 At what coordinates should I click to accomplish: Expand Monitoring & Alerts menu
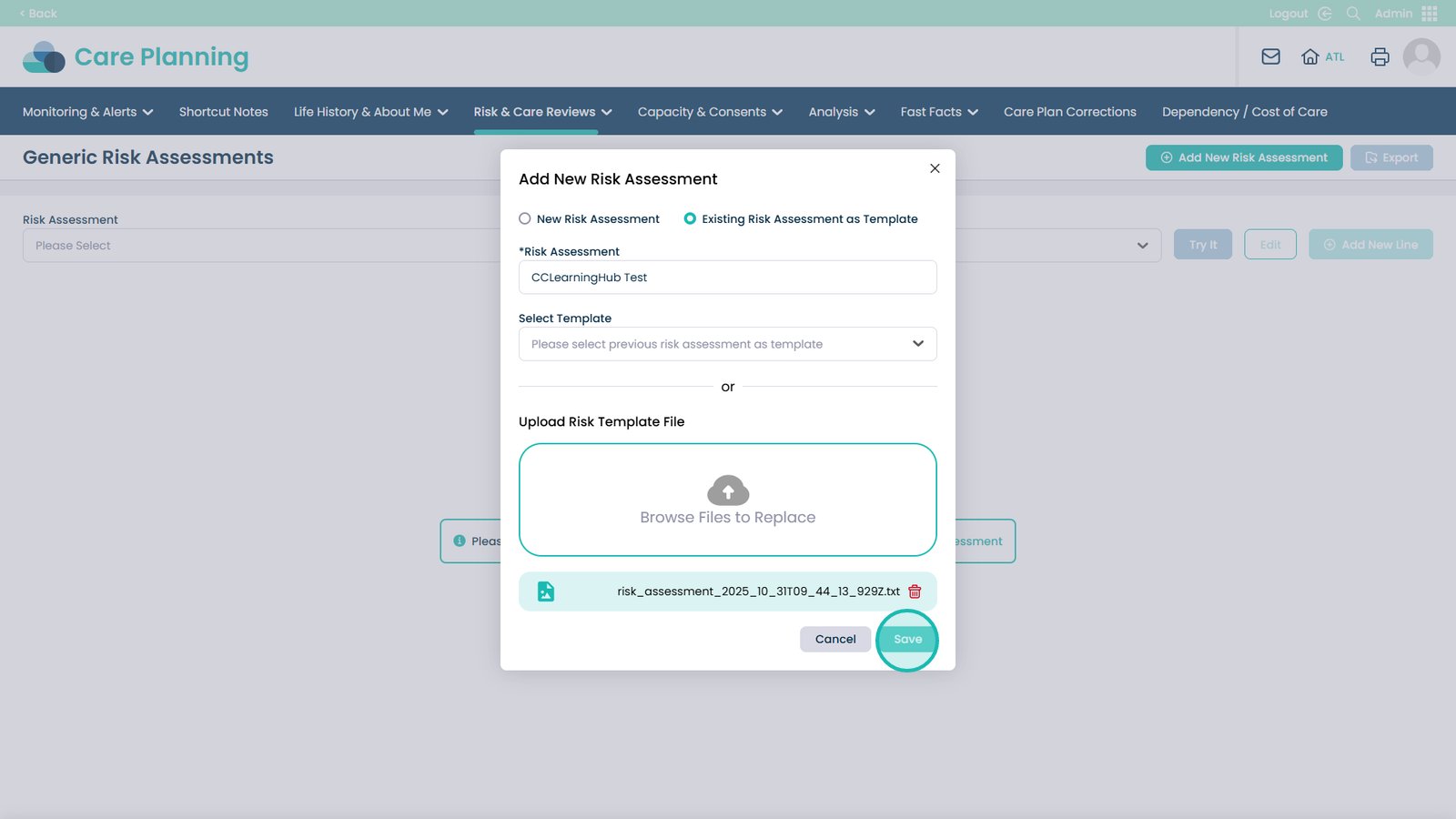pyautogui.click(x=87, y=112)
